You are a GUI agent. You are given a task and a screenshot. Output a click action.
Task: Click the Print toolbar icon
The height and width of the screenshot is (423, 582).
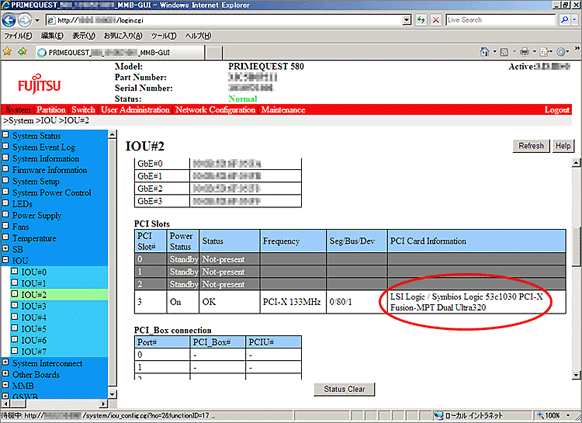tap(524, 52)
